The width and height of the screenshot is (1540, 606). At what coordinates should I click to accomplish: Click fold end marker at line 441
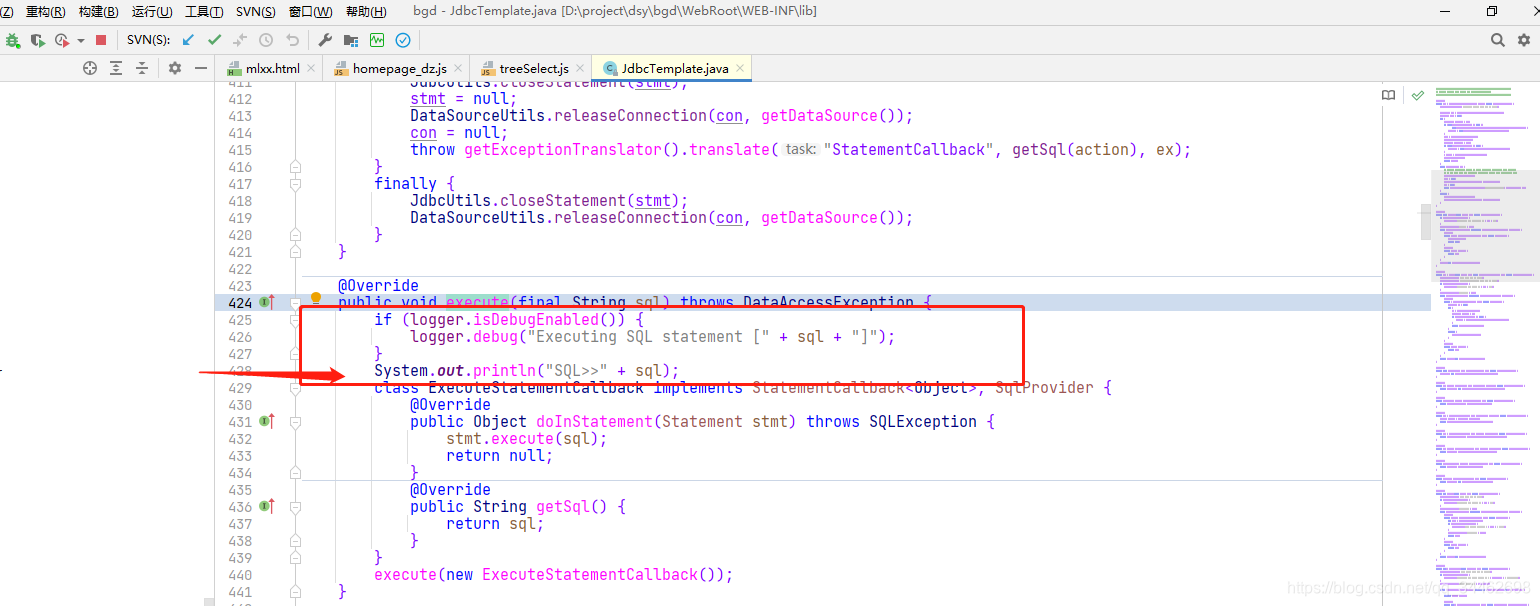click(x=295, y=591)
